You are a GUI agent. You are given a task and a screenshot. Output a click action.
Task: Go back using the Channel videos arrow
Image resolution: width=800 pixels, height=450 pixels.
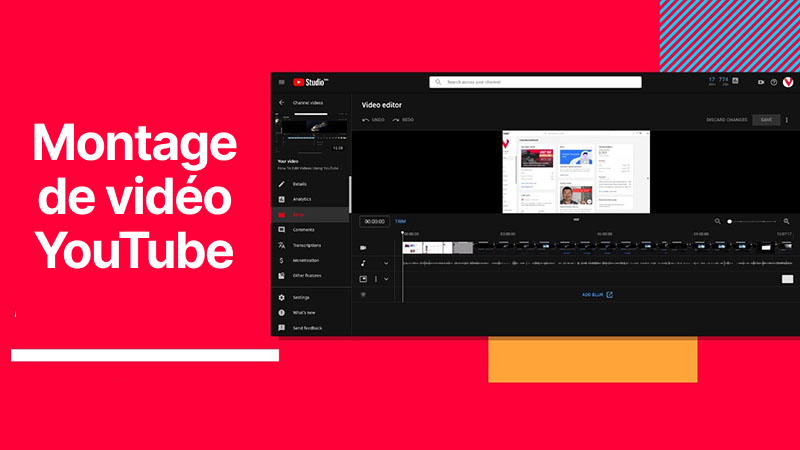tap(282, 103)
